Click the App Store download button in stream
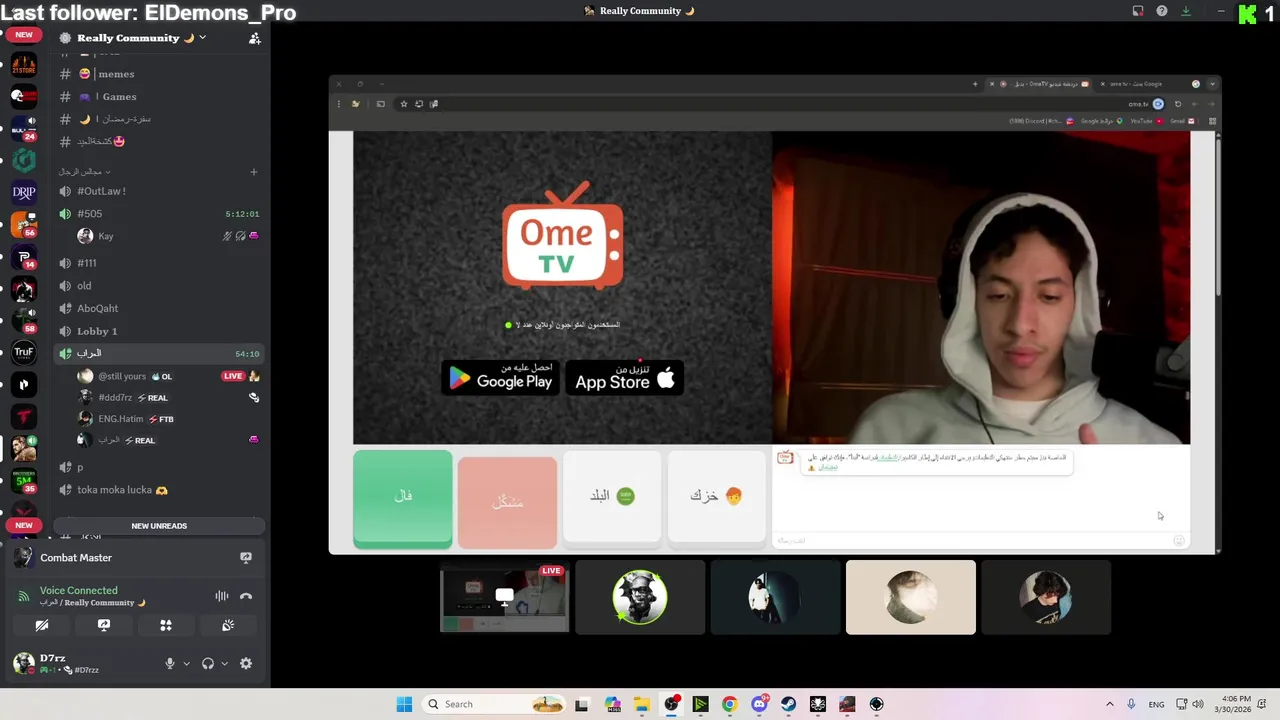The width and height of the screenshot is (1280, 720). tap(624, 377)
